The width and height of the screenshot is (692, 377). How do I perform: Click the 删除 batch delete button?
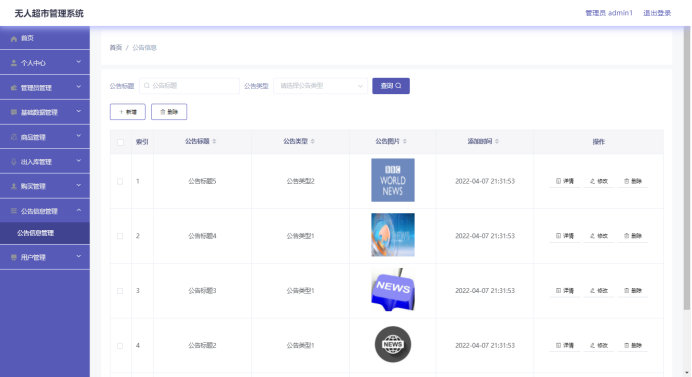169,112
